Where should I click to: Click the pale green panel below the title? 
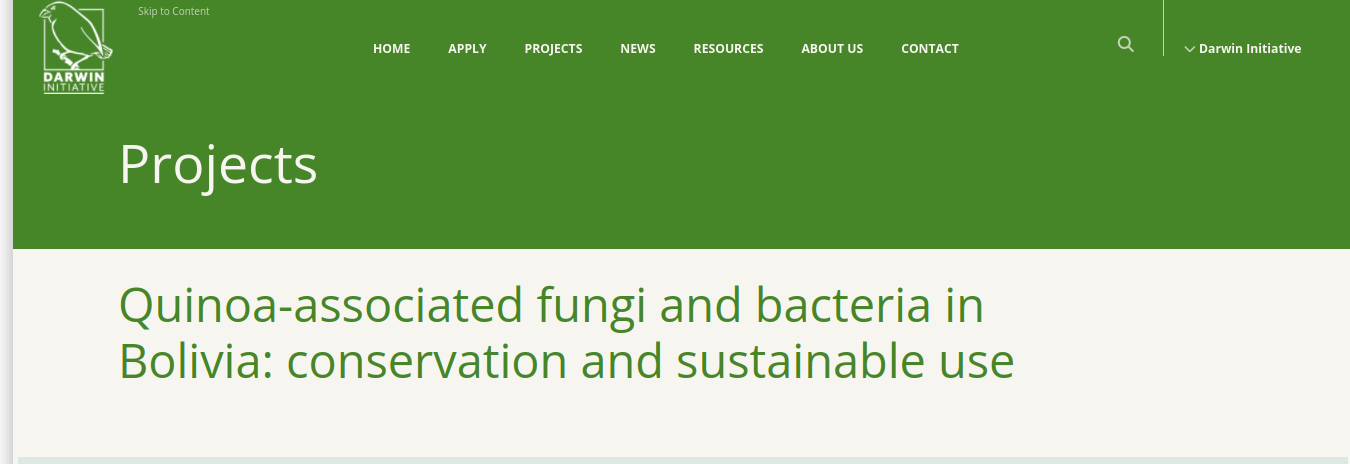pos(683,461)
